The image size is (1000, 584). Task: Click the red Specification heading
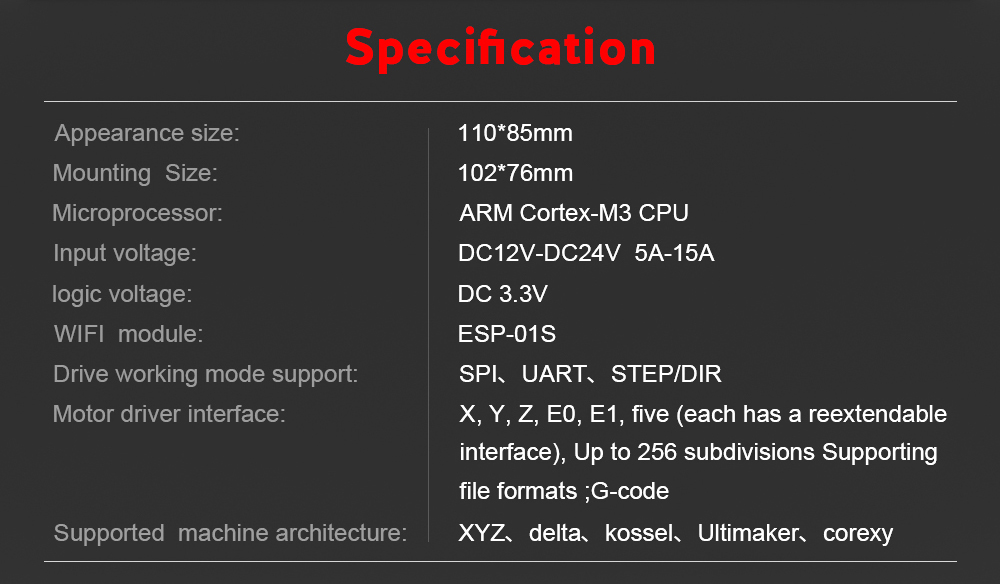pyautogui.click(x=500, y=48)
